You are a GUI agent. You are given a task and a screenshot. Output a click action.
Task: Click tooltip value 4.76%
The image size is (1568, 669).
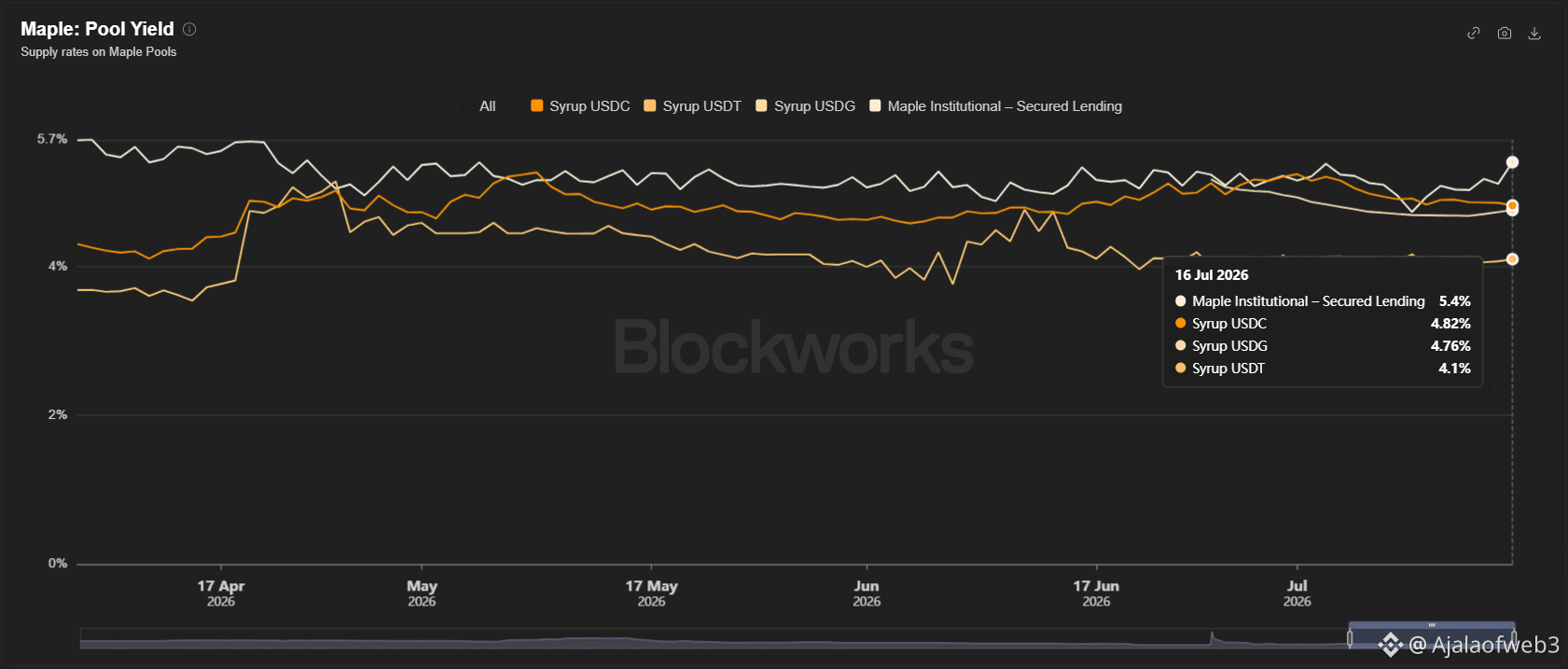[1451, 346]
